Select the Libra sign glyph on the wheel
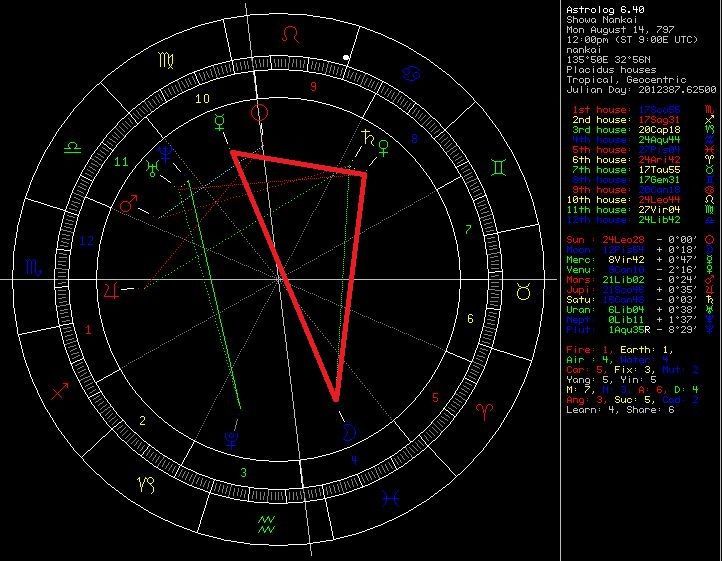This screenshot has height=561, width=722. tap(73, 148)
